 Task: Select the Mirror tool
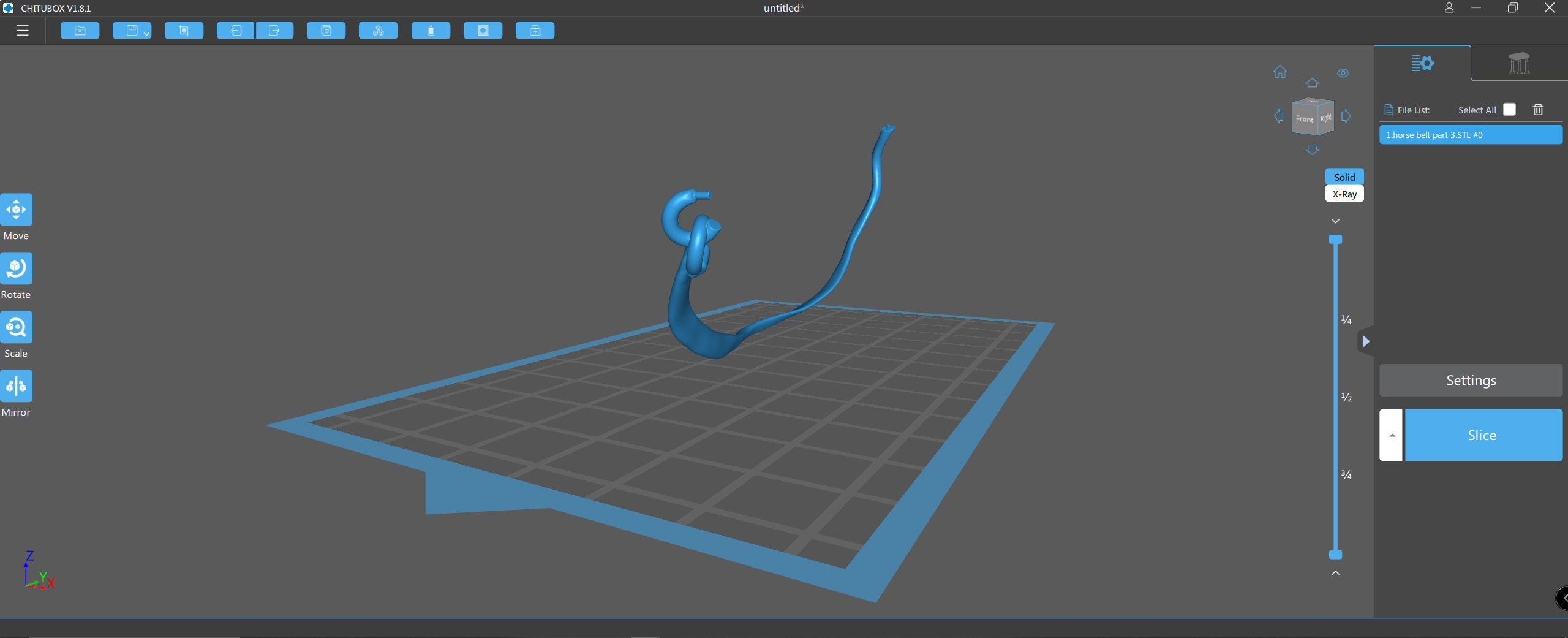tap(16, 386)
